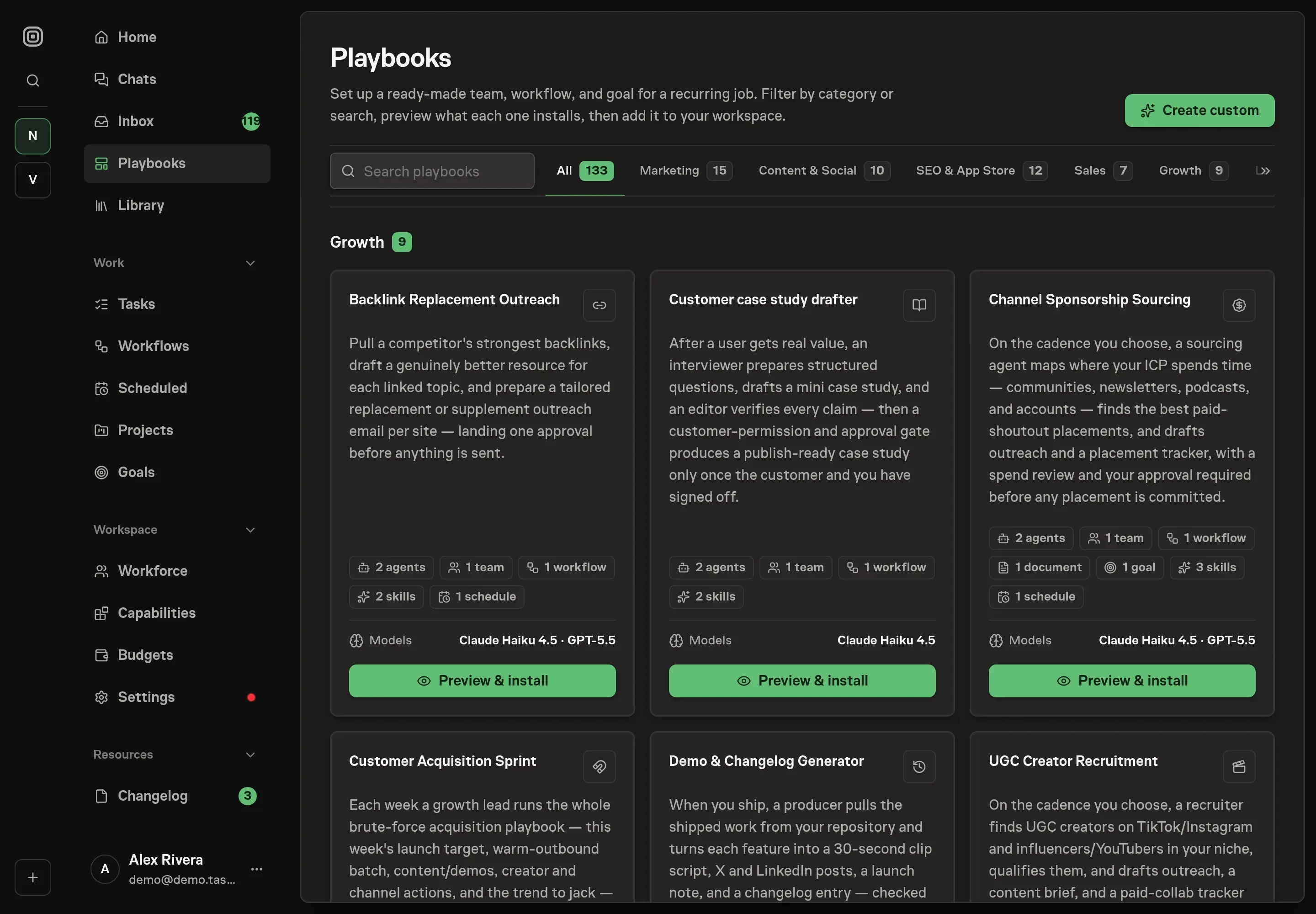Preview & install Customer case study drafter
The height and width of the screenshot is (914, 1316).
(802, 681)
